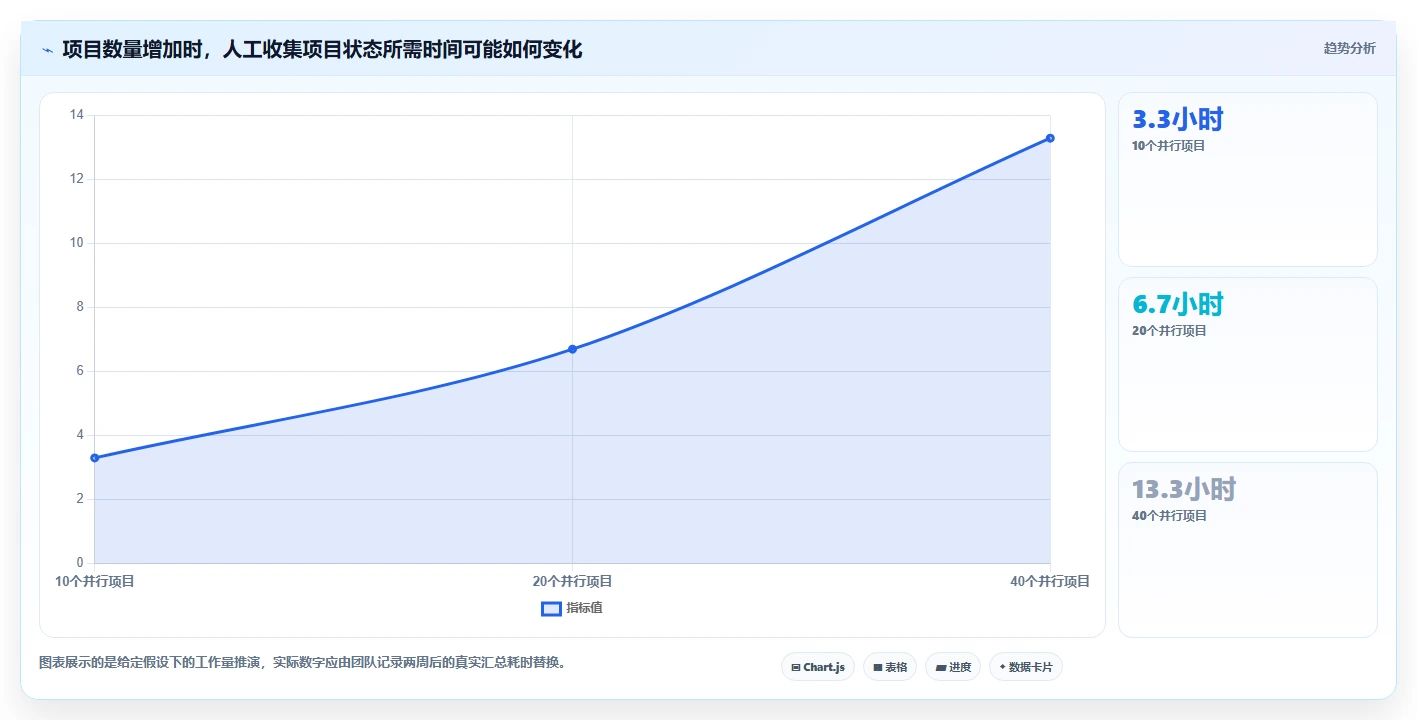1417x720 pixels.
Task: Open the 13.3小时 stat card
Action: tap(1247, 550)
